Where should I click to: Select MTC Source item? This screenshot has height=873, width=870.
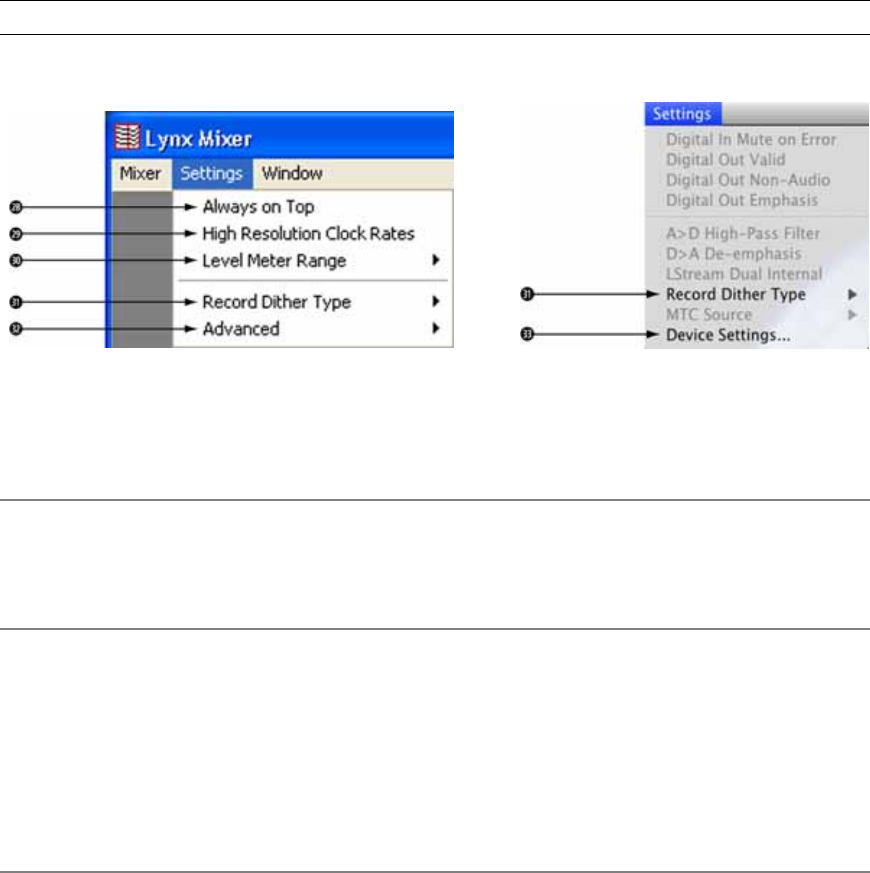click(709, 315)
